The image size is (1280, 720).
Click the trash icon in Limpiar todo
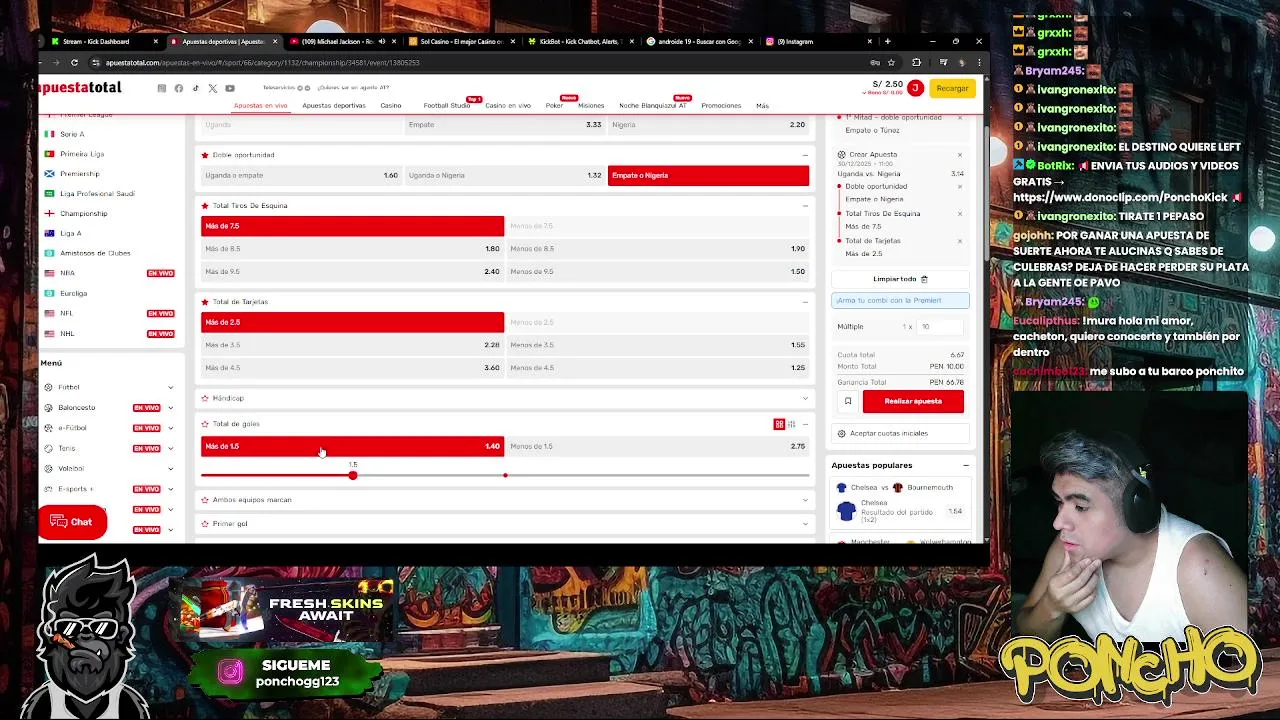pyautogui.click(x=924, y=279)
